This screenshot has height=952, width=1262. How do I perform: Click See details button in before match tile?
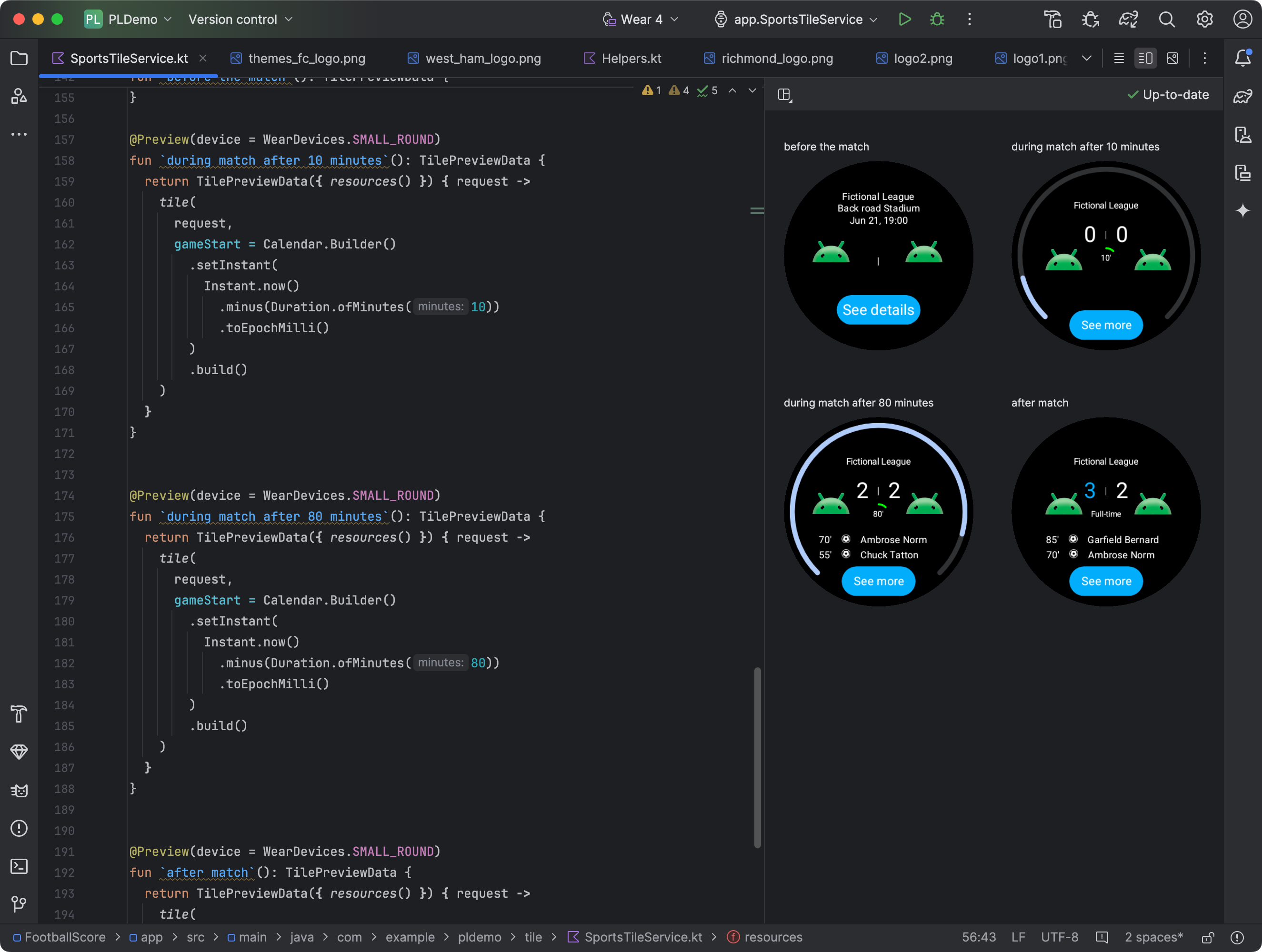(878, 309)
